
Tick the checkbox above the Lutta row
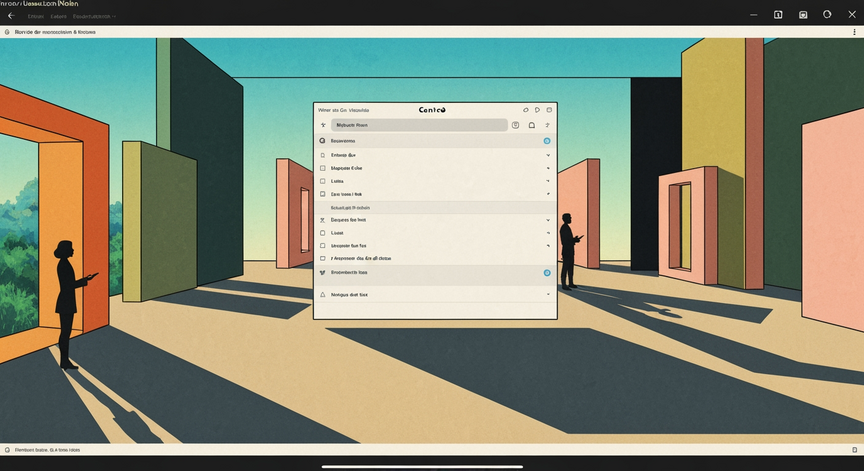322,168
